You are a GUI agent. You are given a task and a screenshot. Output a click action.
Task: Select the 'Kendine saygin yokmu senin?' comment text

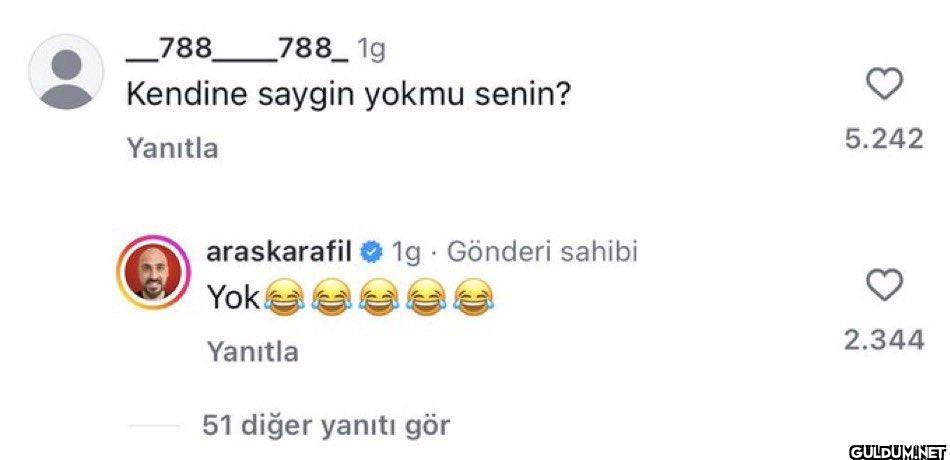click(349, 97)
